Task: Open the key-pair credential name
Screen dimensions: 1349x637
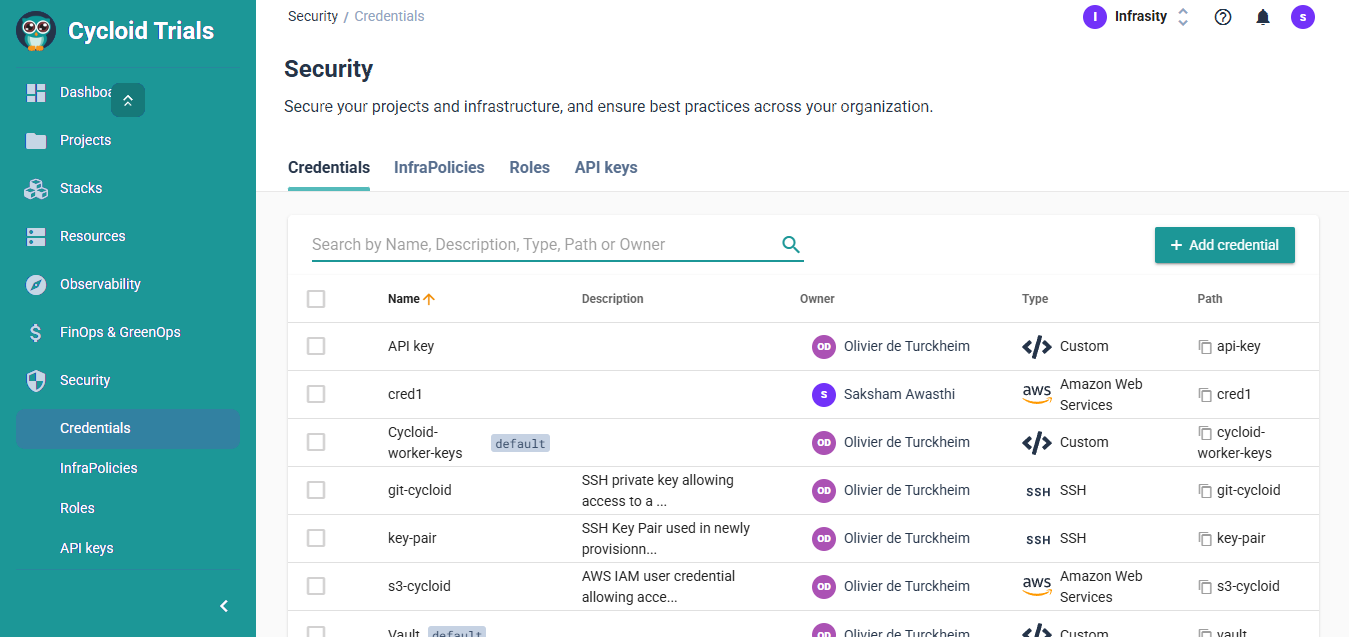Action: tap(412, 539)
